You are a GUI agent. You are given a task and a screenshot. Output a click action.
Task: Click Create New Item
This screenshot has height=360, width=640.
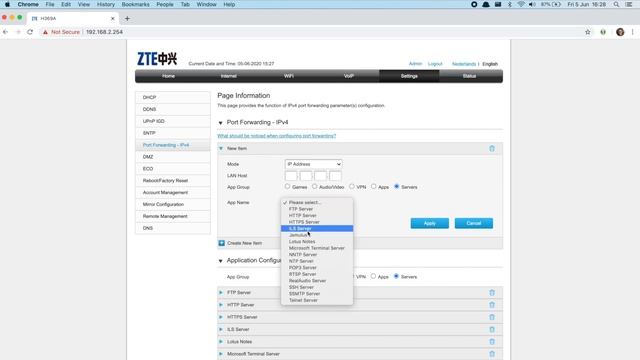click(x=244, y=243)
